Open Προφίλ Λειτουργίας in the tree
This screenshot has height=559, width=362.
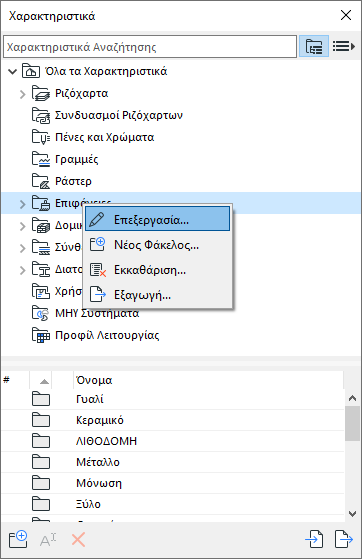pyautogui.click(x=107, y=335)
